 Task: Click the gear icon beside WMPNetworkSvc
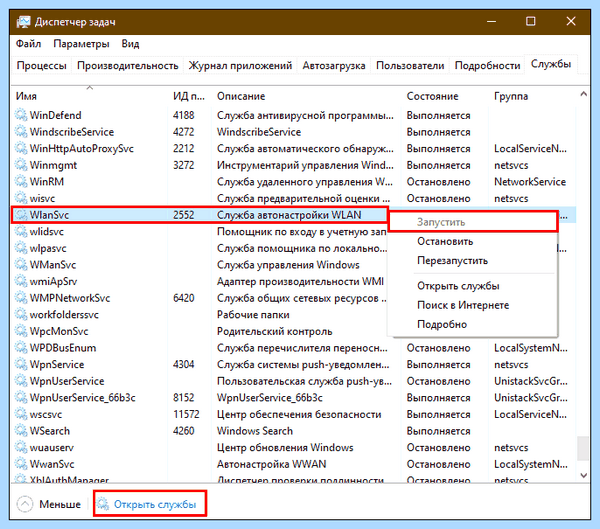point(21,298)
